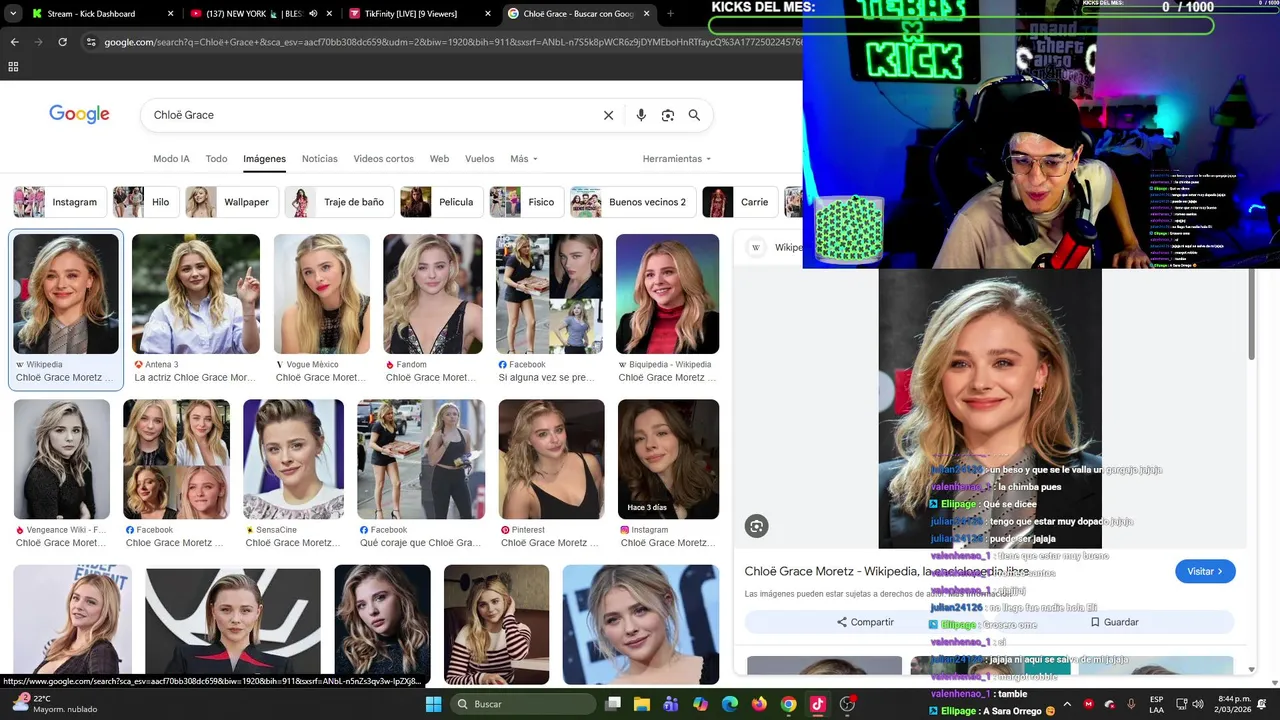Click the preview panel vertical scrollbar
This screenshot has width=1280, height=720.
[x=1251, y=315]
